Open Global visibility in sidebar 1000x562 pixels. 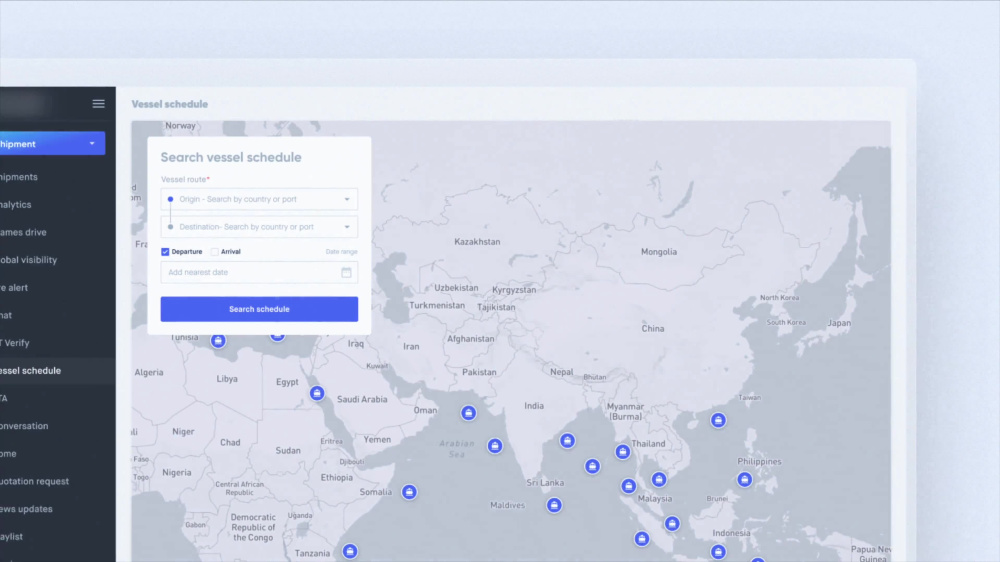(x=29, y=260)
